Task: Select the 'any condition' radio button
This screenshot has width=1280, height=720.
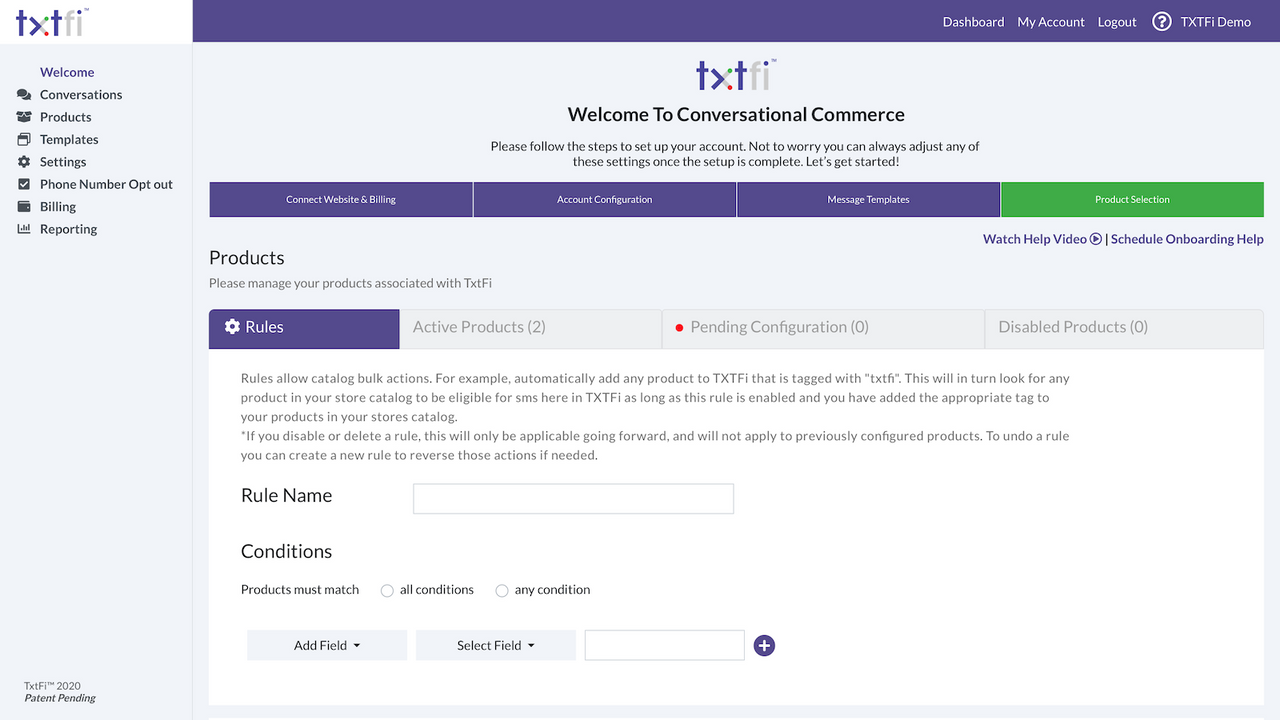Action: (501, 590)
